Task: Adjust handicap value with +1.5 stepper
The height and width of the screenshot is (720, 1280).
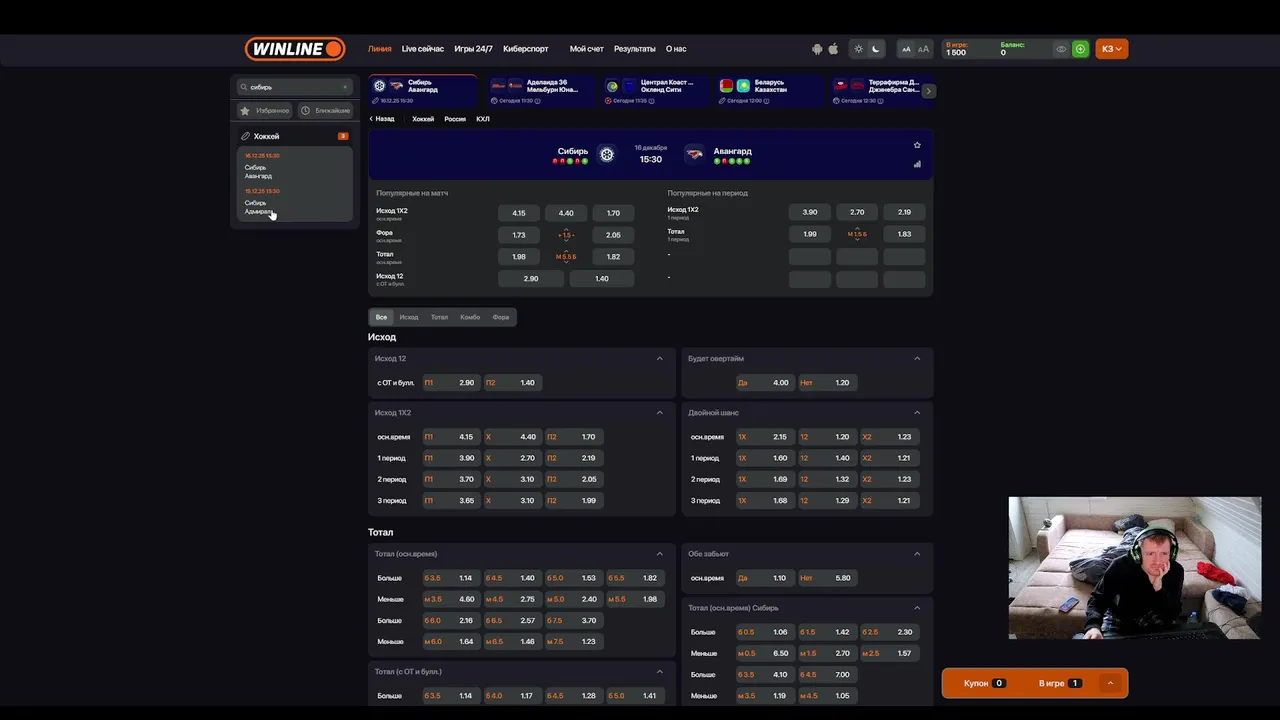Action: [x=566, y=235]
